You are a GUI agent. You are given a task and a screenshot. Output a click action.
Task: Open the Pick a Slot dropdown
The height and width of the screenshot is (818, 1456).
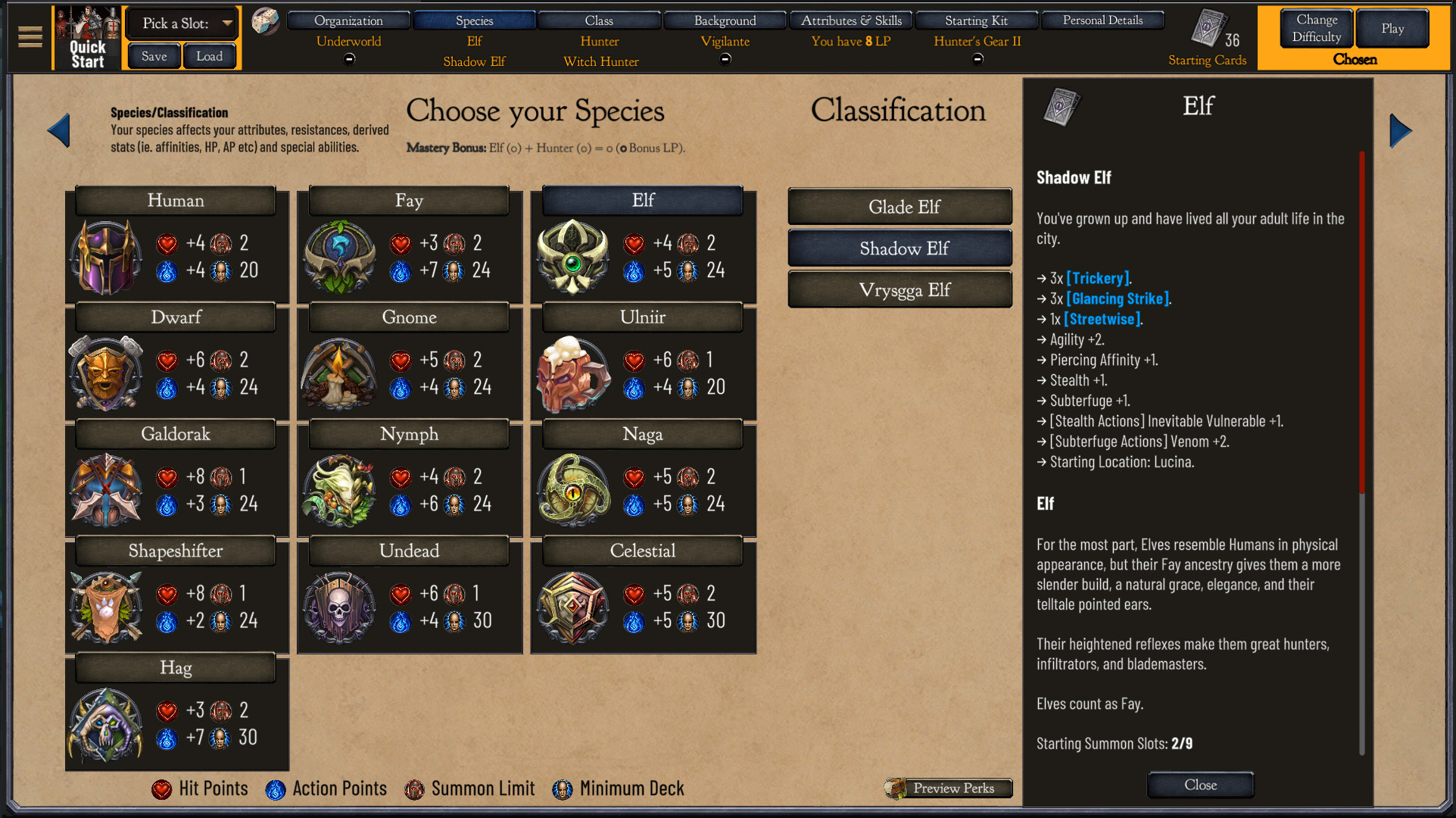(181, 23)
